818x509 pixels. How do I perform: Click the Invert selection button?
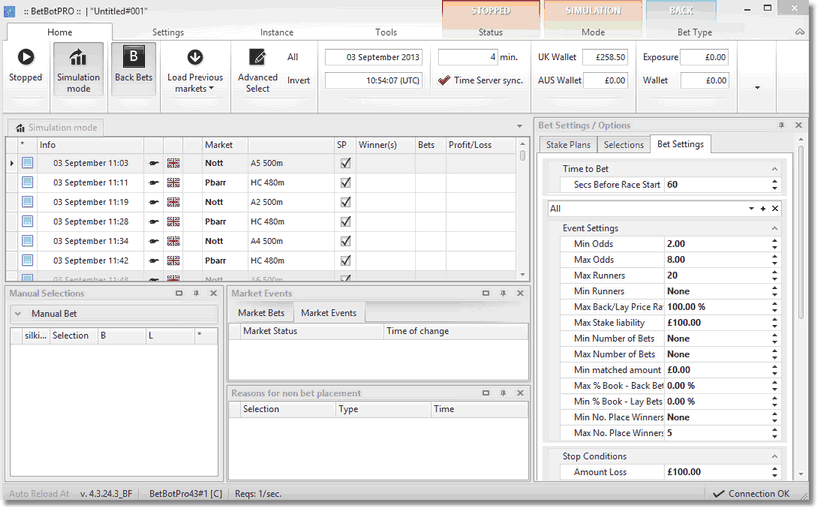point(298,80)
